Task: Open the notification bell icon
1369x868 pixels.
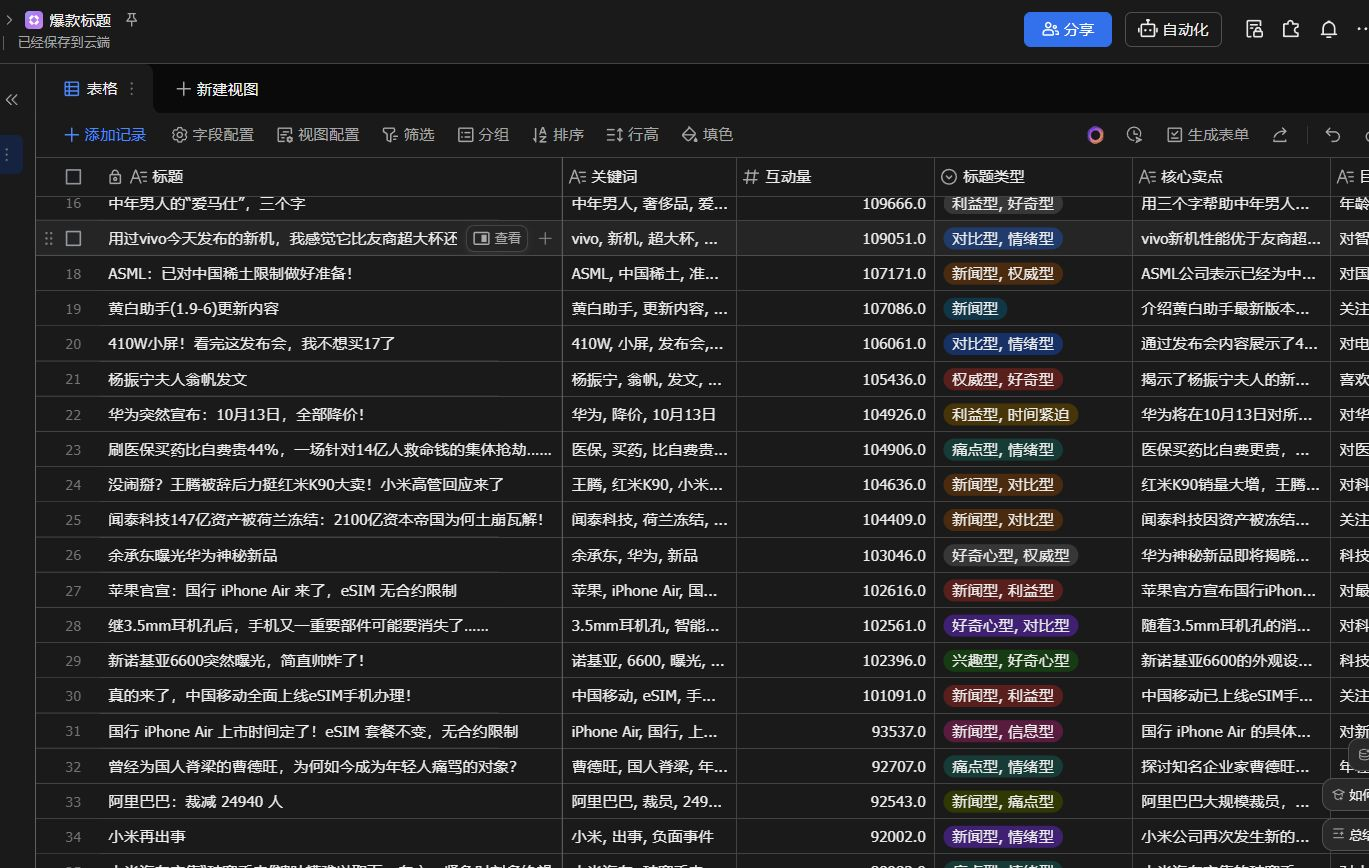Action: point(1329,29)
